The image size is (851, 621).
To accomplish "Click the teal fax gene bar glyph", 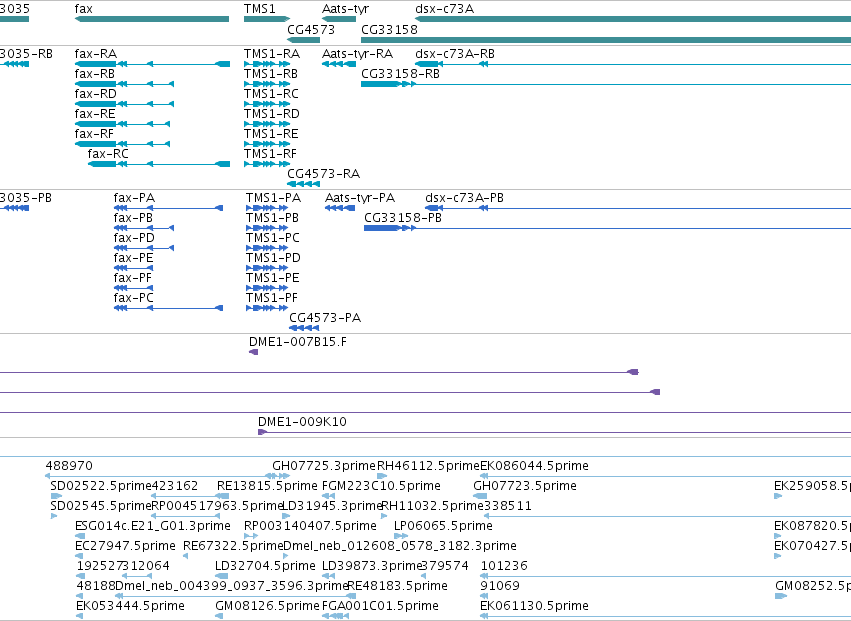I will 152,19.
